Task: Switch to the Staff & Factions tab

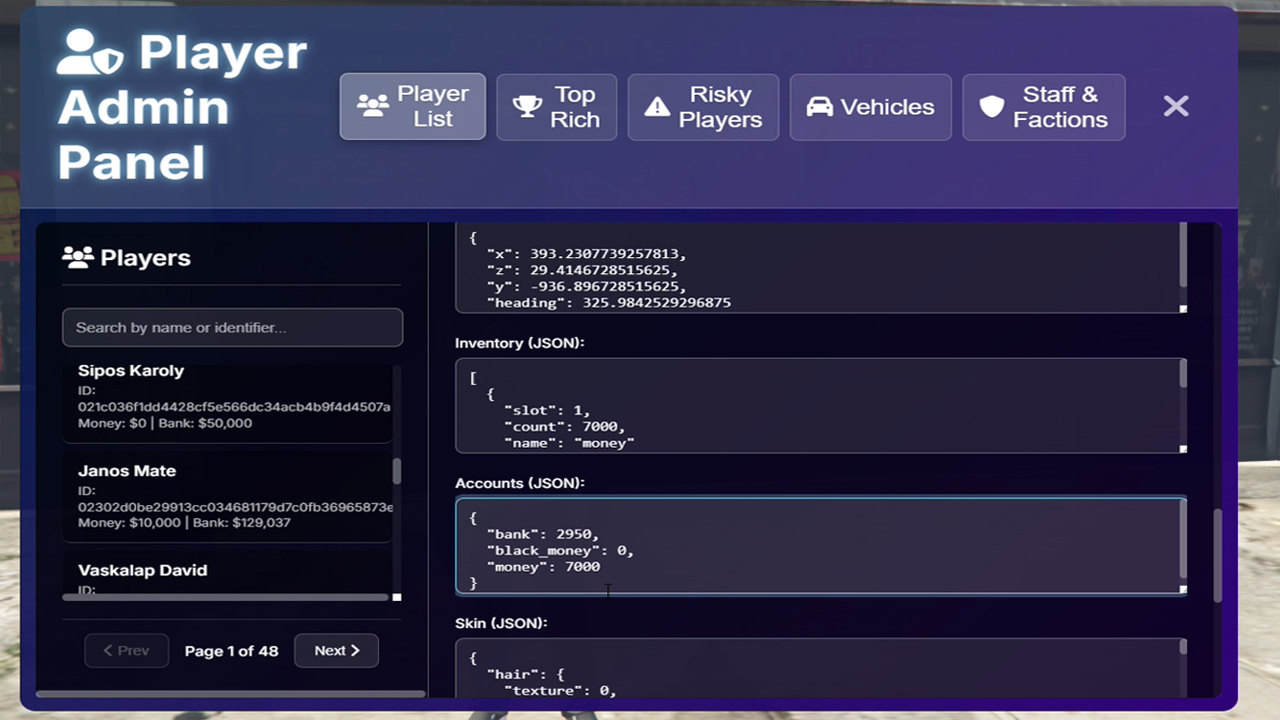Action: [1043, 107]
